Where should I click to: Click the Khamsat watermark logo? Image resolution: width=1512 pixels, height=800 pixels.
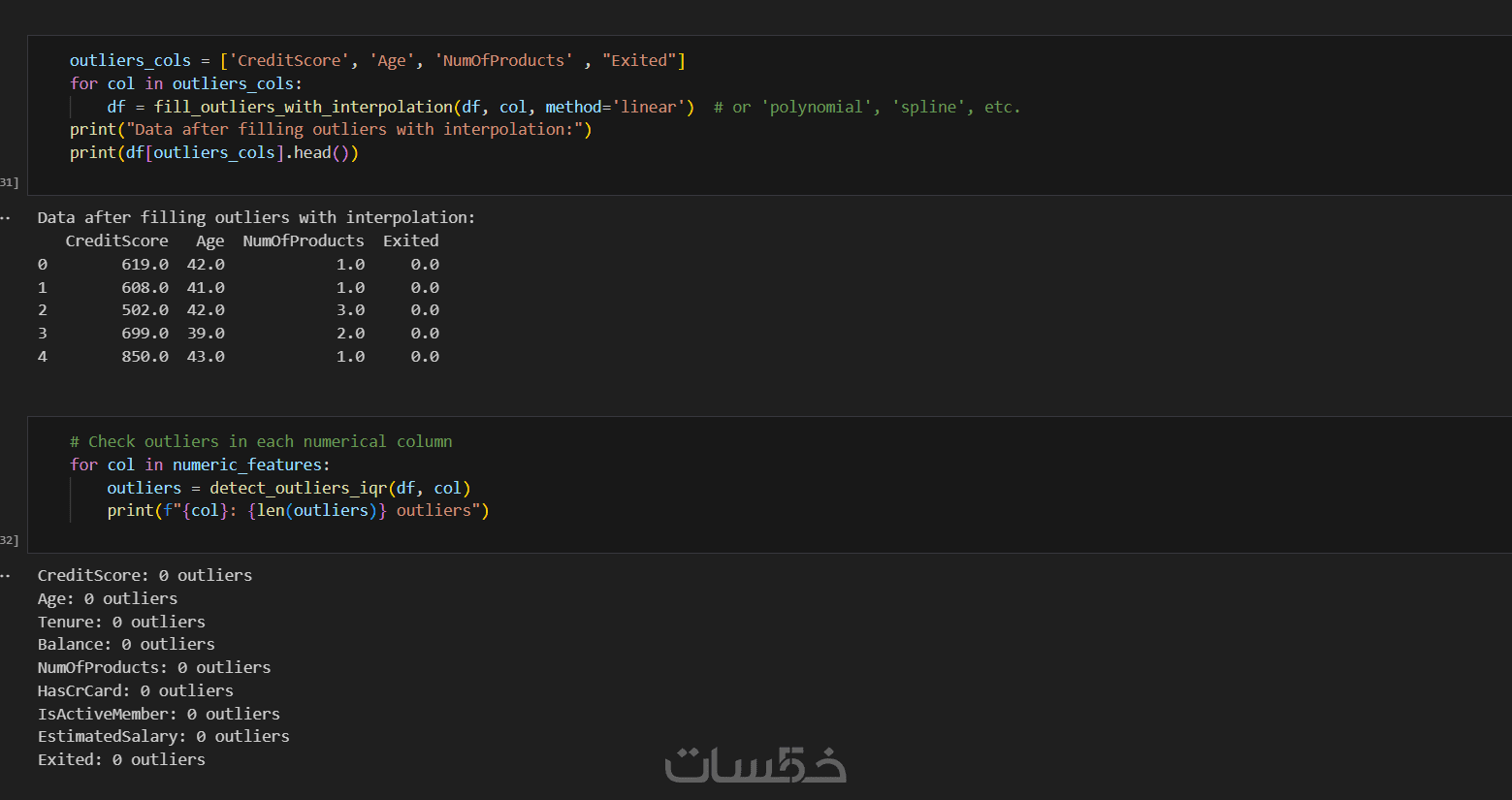pyautogui.click(x=755, y=765)
